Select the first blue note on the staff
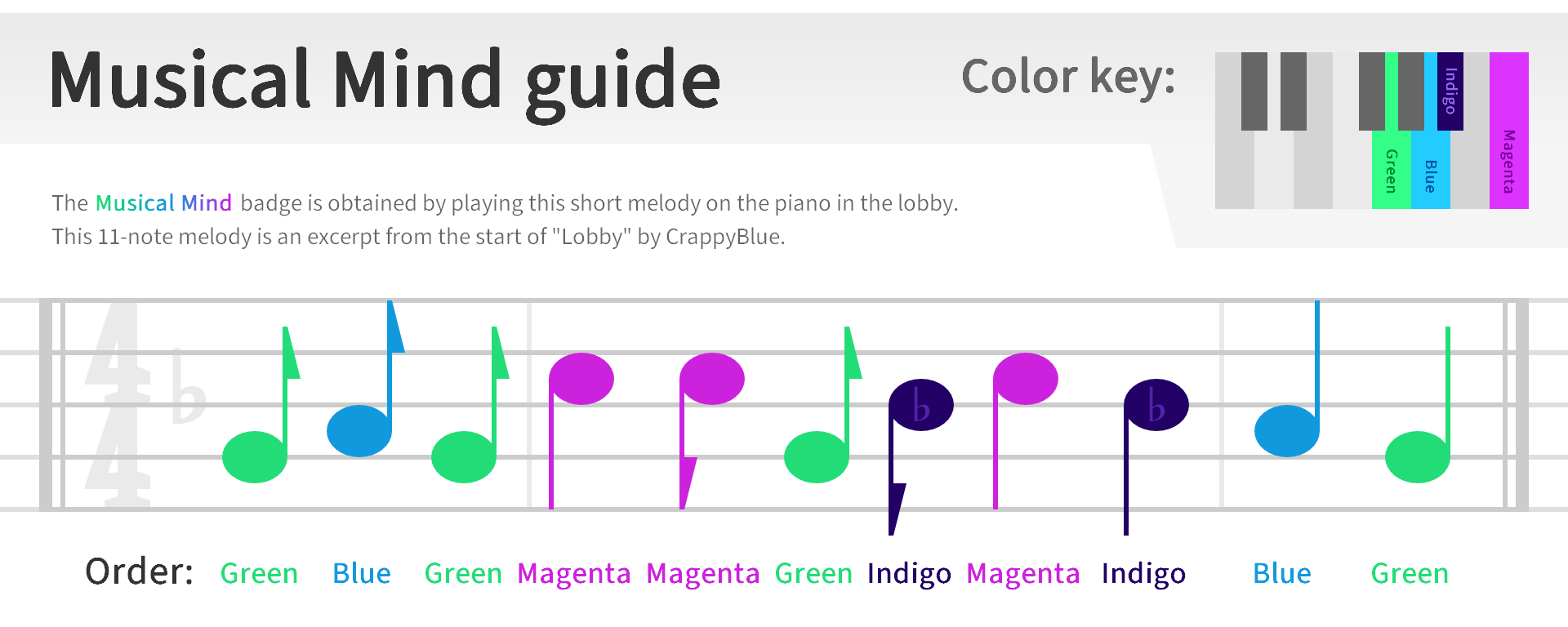1568x627 pixels. [359, 430]
